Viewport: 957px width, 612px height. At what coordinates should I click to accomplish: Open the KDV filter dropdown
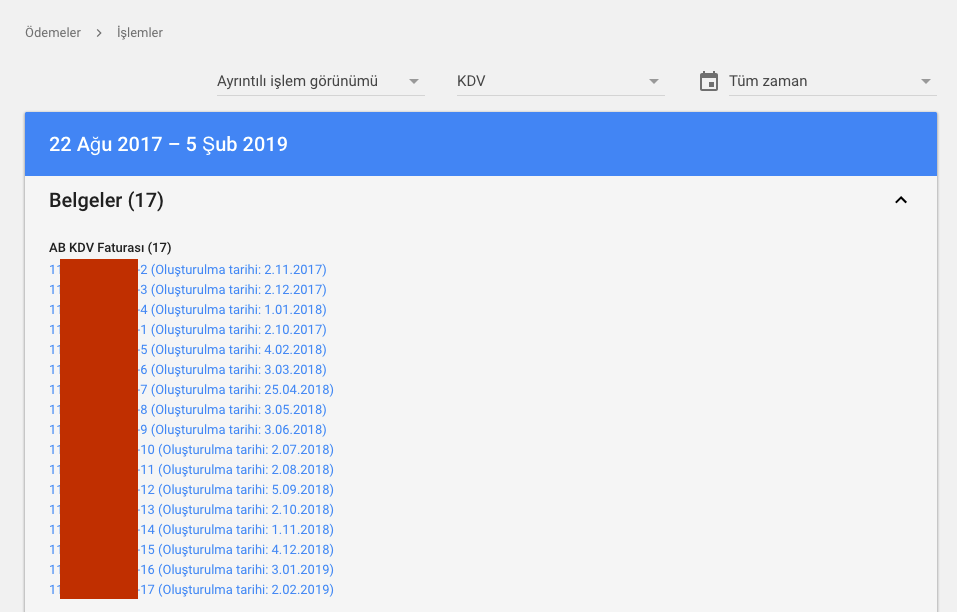coord(560,81)
